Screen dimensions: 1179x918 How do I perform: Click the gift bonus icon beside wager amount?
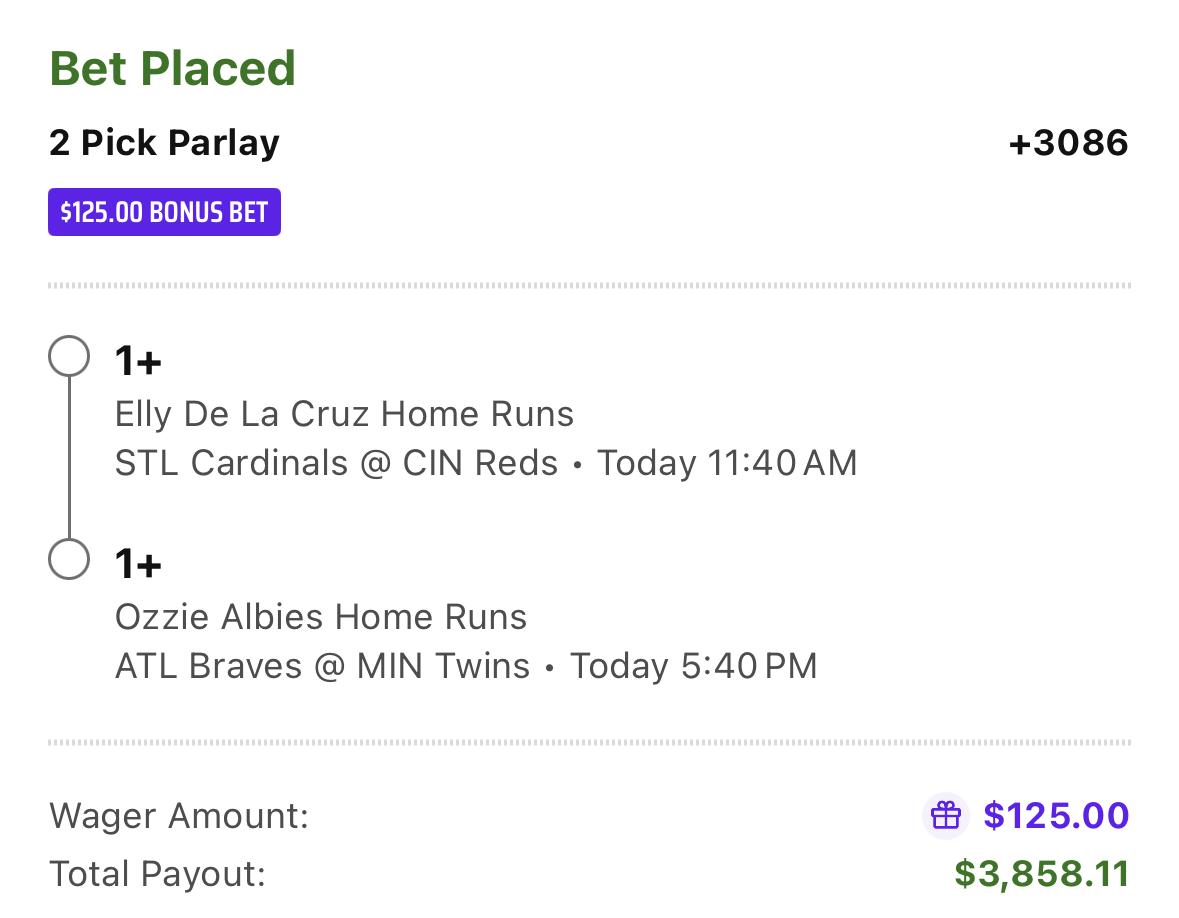945,815
